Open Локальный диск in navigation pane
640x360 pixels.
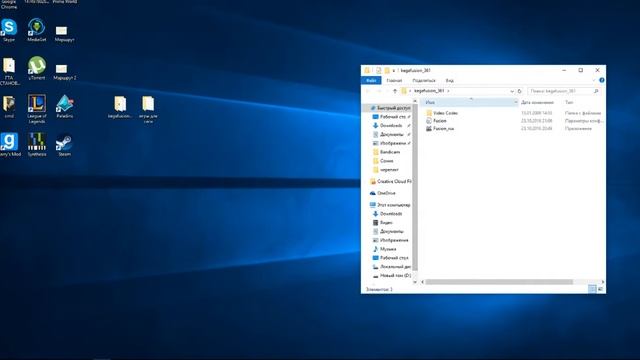pos(391,267)
